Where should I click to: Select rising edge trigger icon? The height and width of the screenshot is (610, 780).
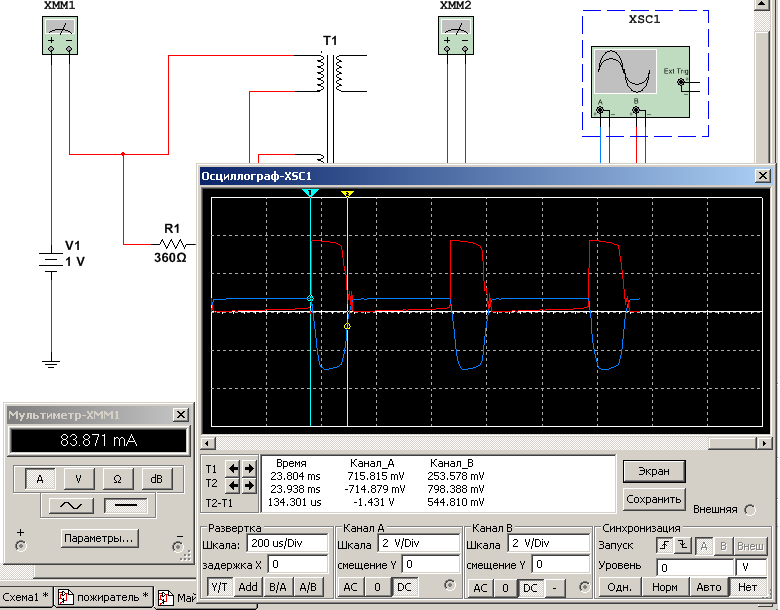(x=664, y=545)
